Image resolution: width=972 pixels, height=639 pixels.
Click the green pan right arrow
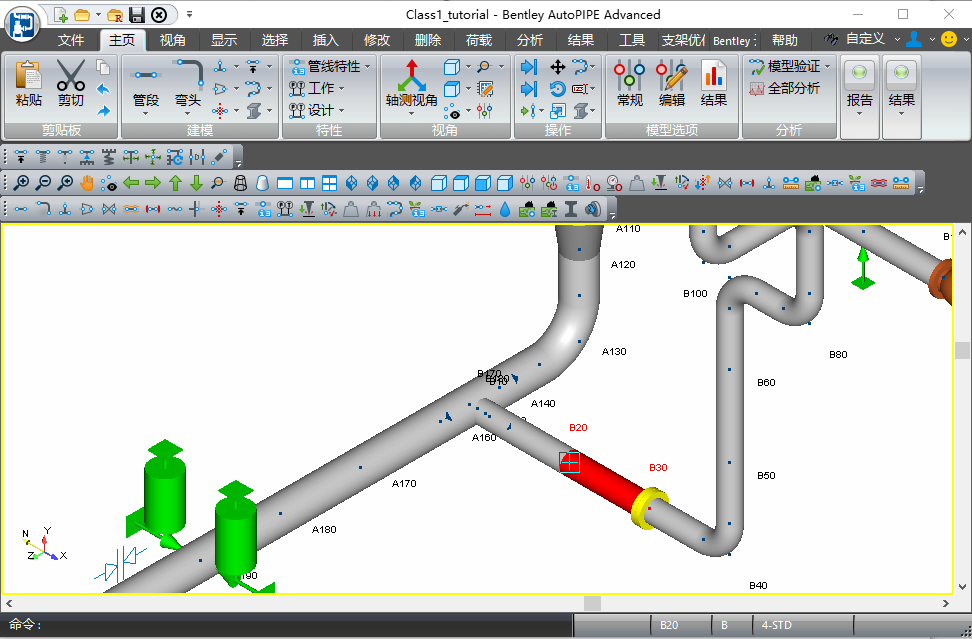coord(152,183)
